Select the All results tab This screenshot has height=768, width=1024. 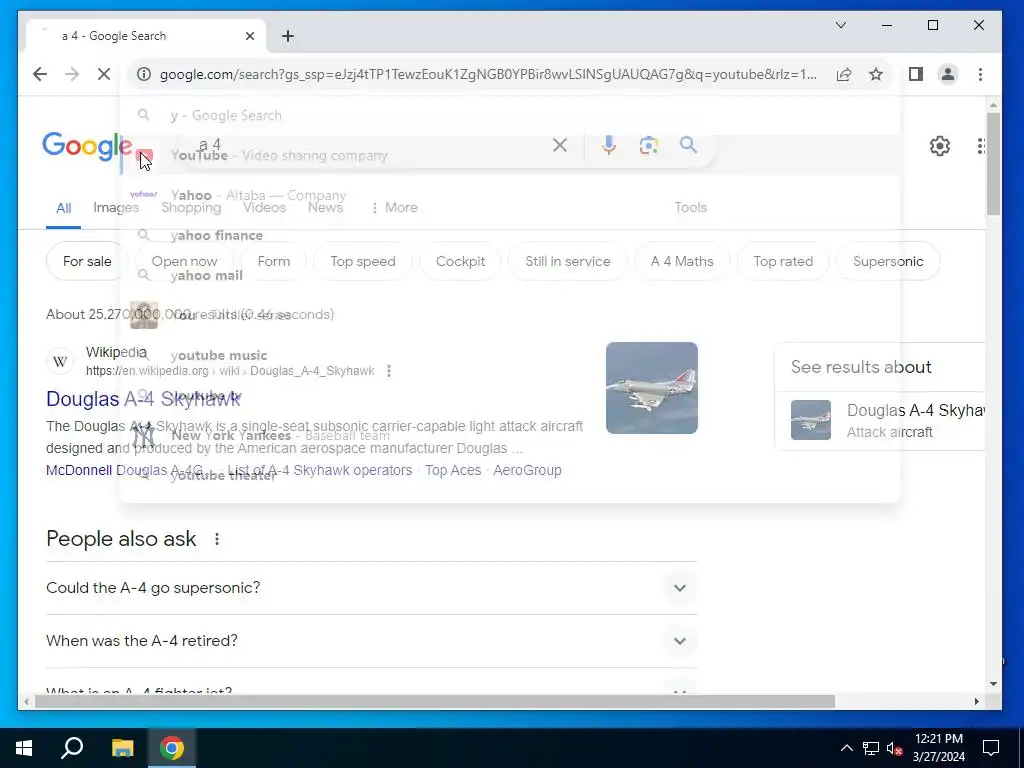point(63,208)
